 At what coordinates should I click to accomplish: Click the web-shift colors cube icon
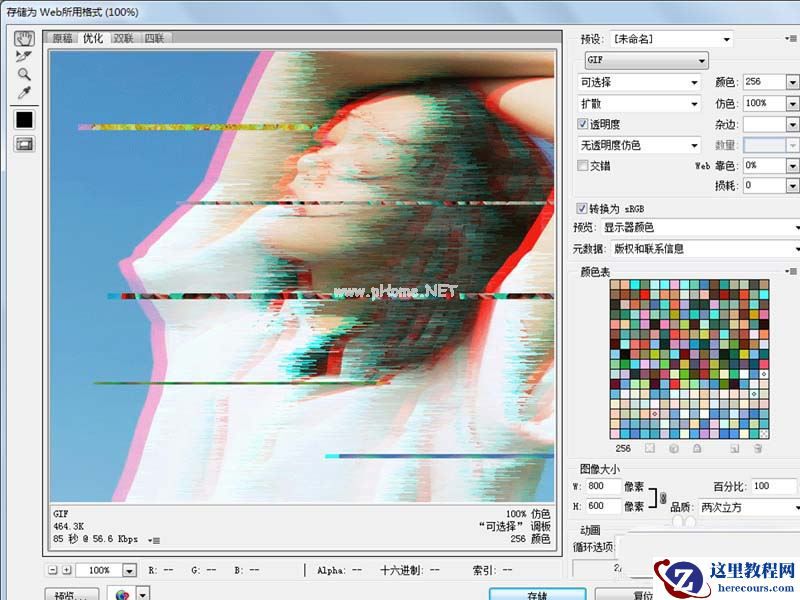pos(673,448)
